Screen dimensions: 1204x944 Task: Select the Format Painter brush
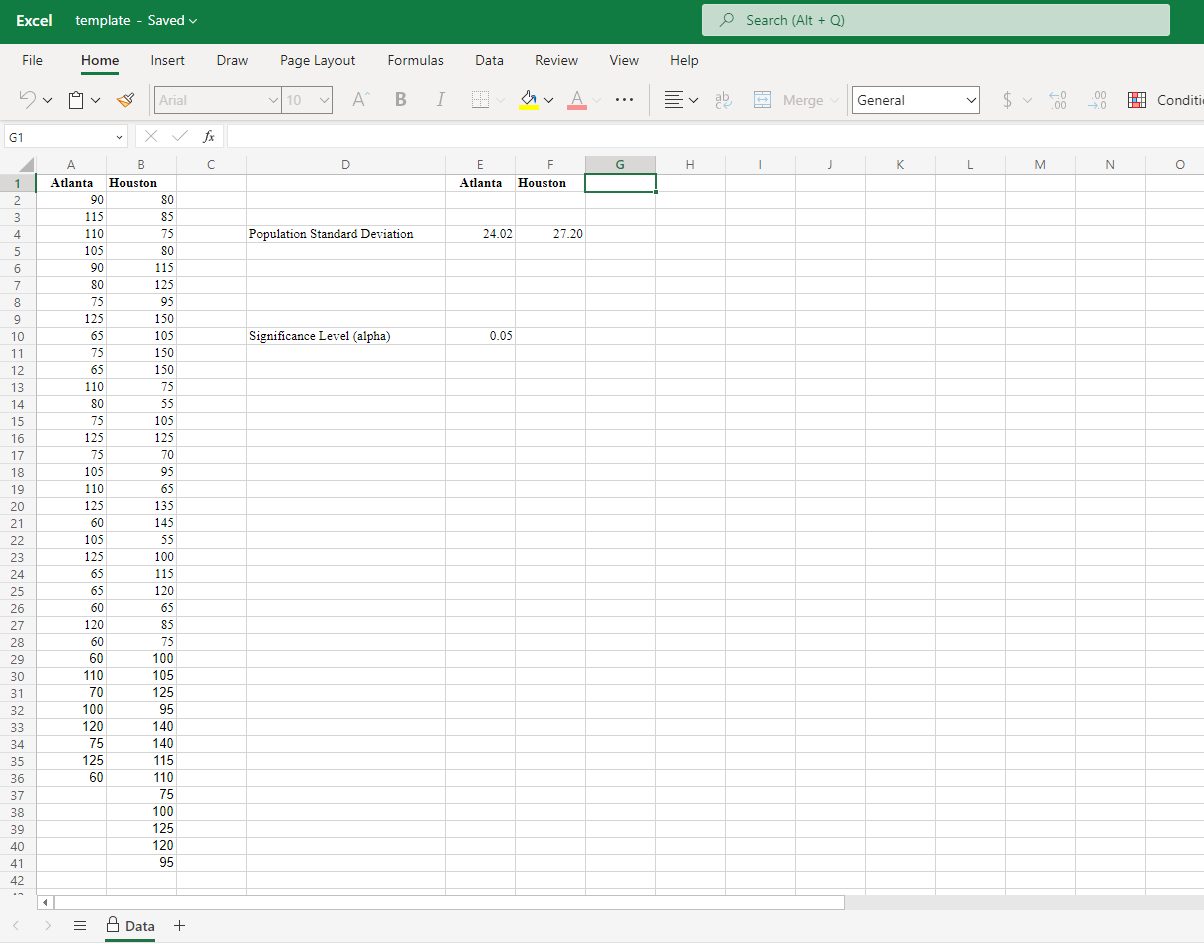tap(125, 100)
